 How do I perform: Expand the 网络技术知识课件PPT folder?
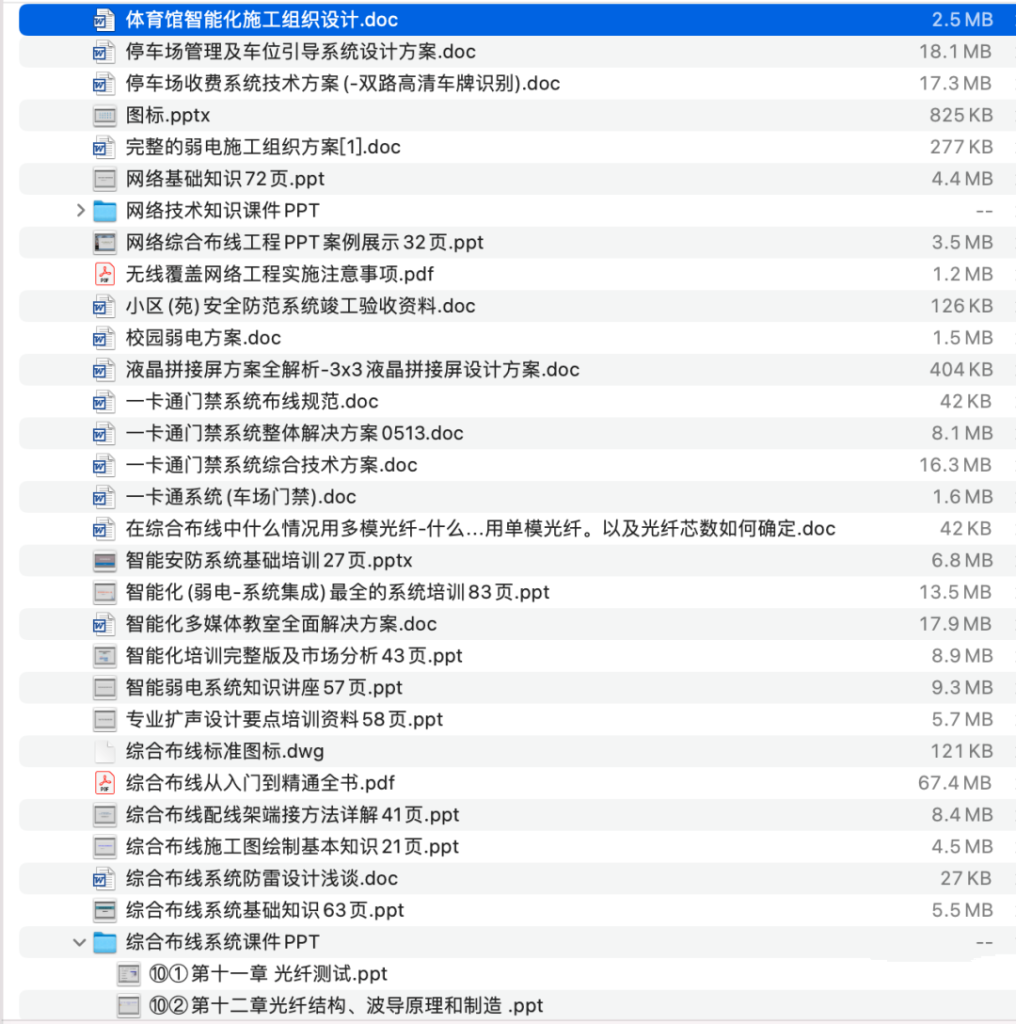(x=79, y=211)
